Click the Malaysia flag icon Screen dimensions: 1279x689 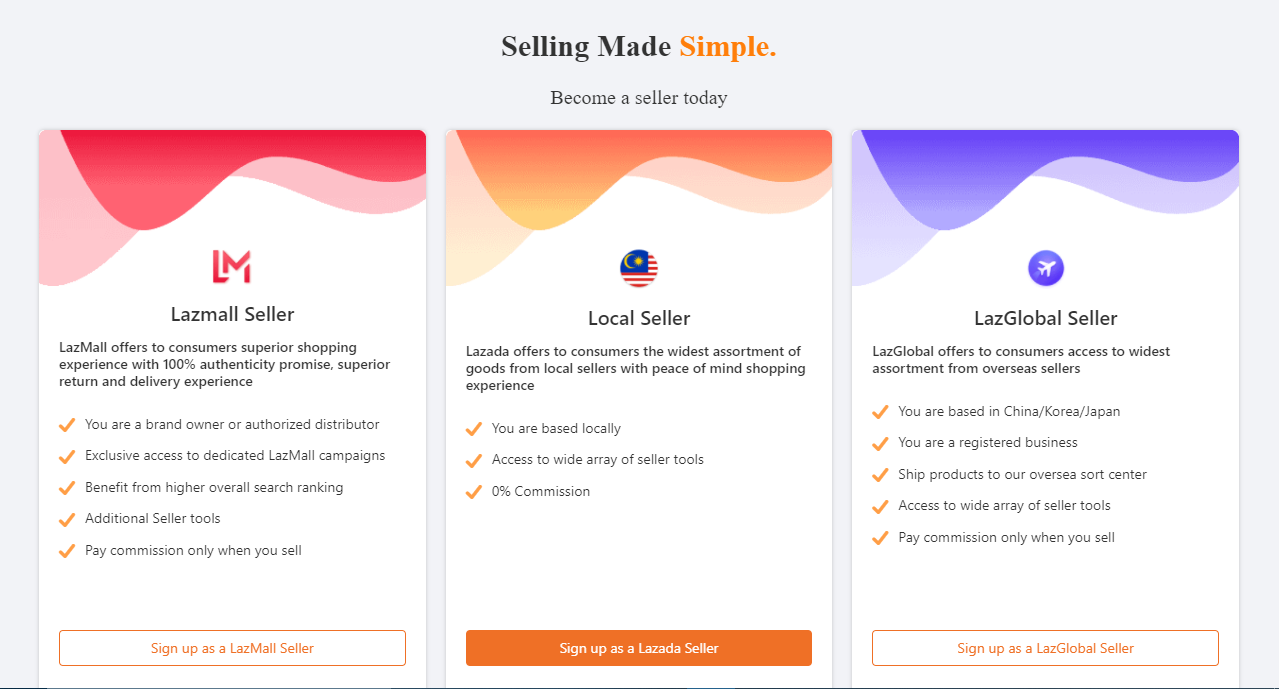639,268
